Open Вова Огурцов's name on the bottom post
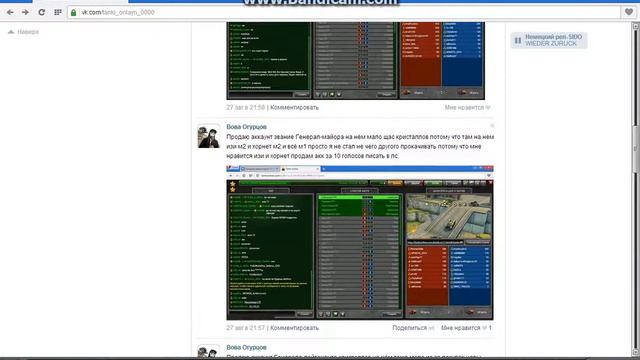Image resolution: width=640 pixels, height=360 pixels. 247,347
